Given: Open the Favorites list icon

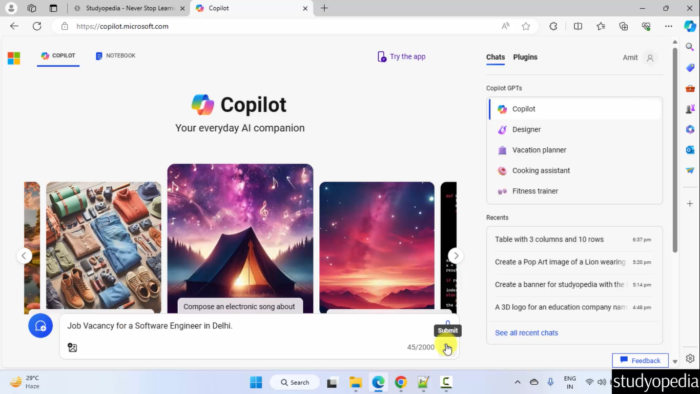Looking at the screenshot, I should click(601, 26).
